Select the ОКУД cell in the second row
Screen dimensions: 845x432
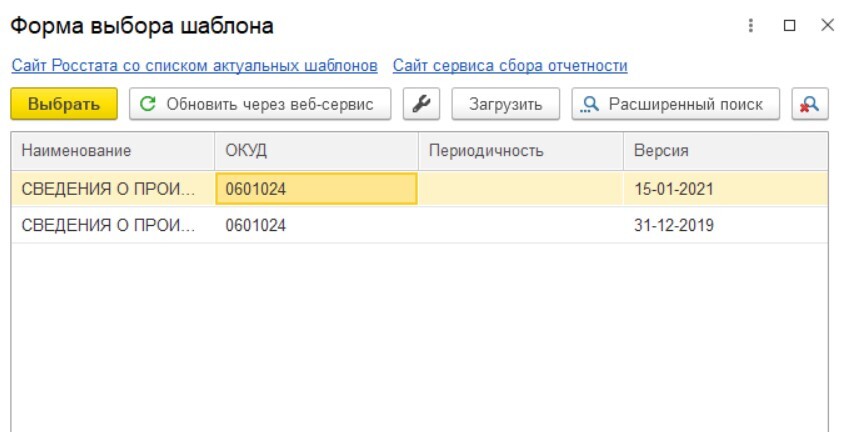click(x=315, y=226)
